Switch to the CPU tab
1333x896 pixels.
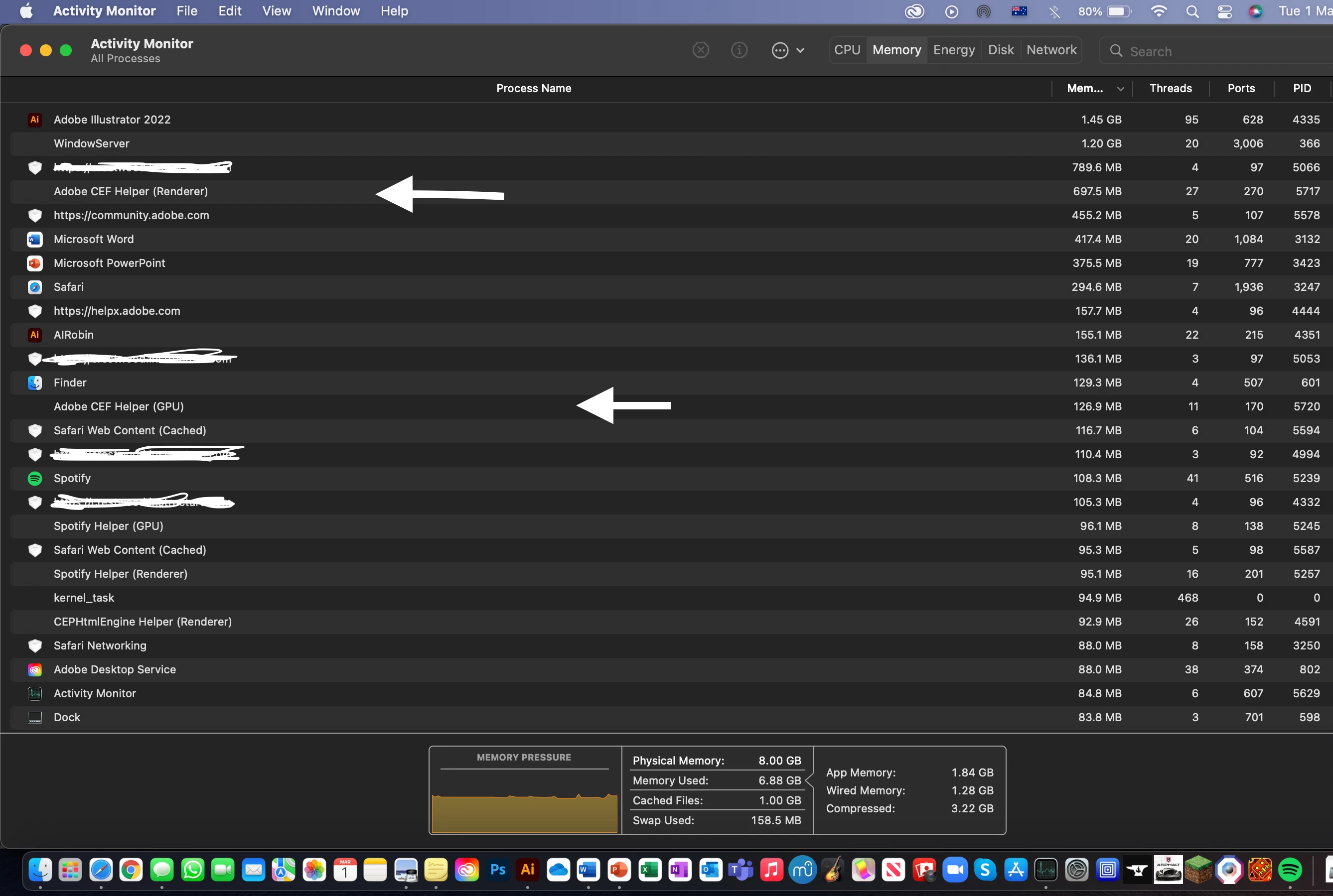tap(847, 50)
